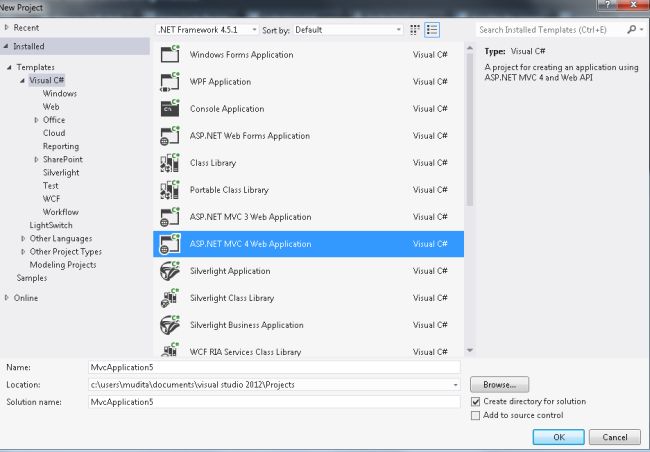The image size is (650, 452).
Task: Enable Add to source control checkbox
Action: tap(475, 415)
